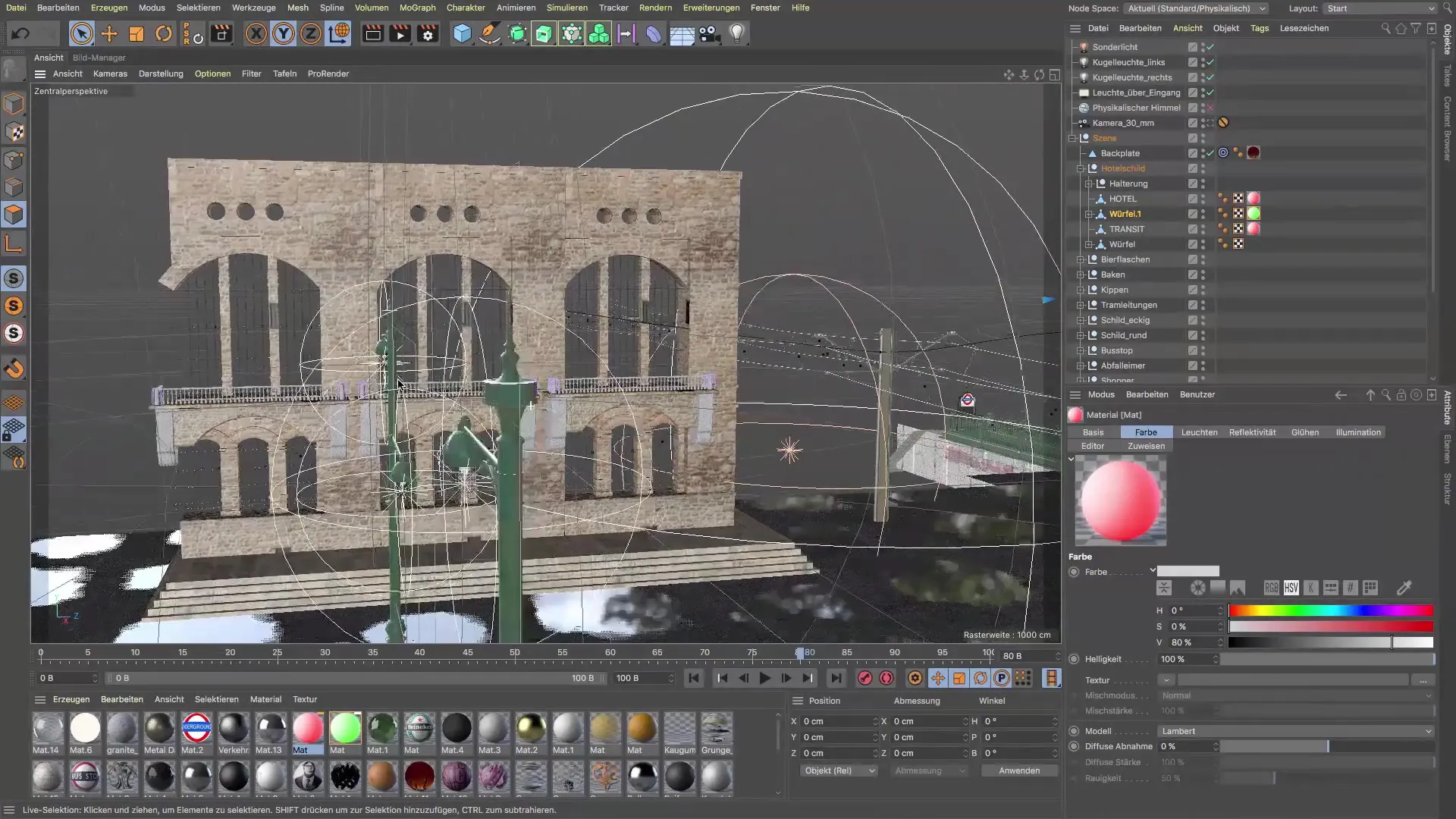The width and height of the screenshot is (1456, 819).
Task: Click record active objects button
Action: (x=864, y=678)
